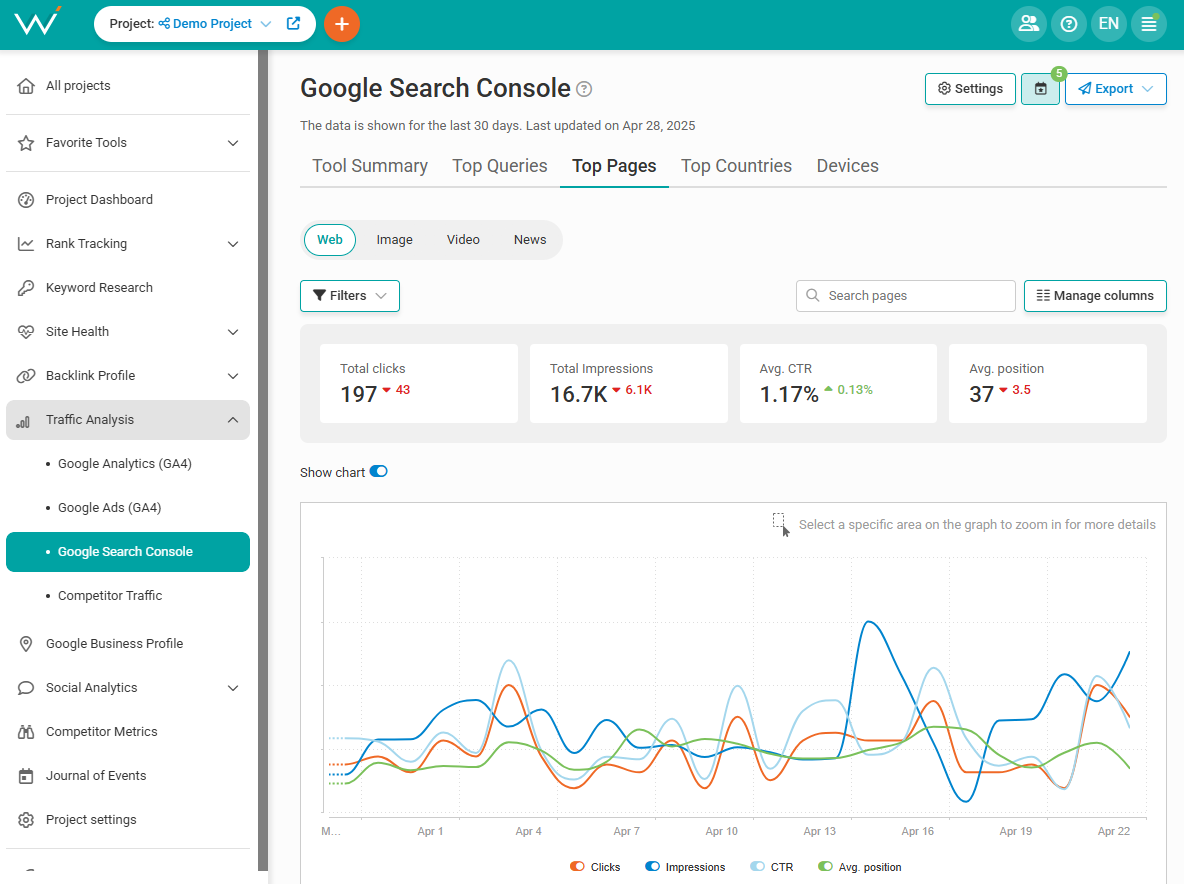Open the calendar events button with badge
This screenshot has width=1184, height=884.
(1041, 89)
